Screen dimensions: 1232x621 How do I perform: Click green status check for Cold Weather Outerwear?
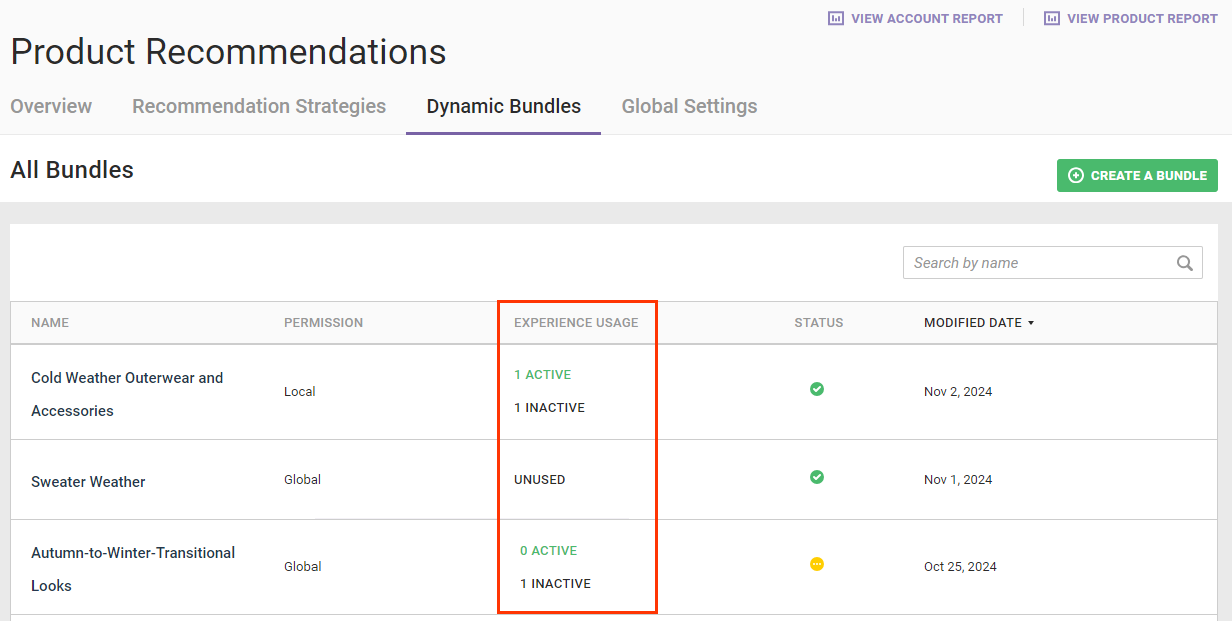817,389
